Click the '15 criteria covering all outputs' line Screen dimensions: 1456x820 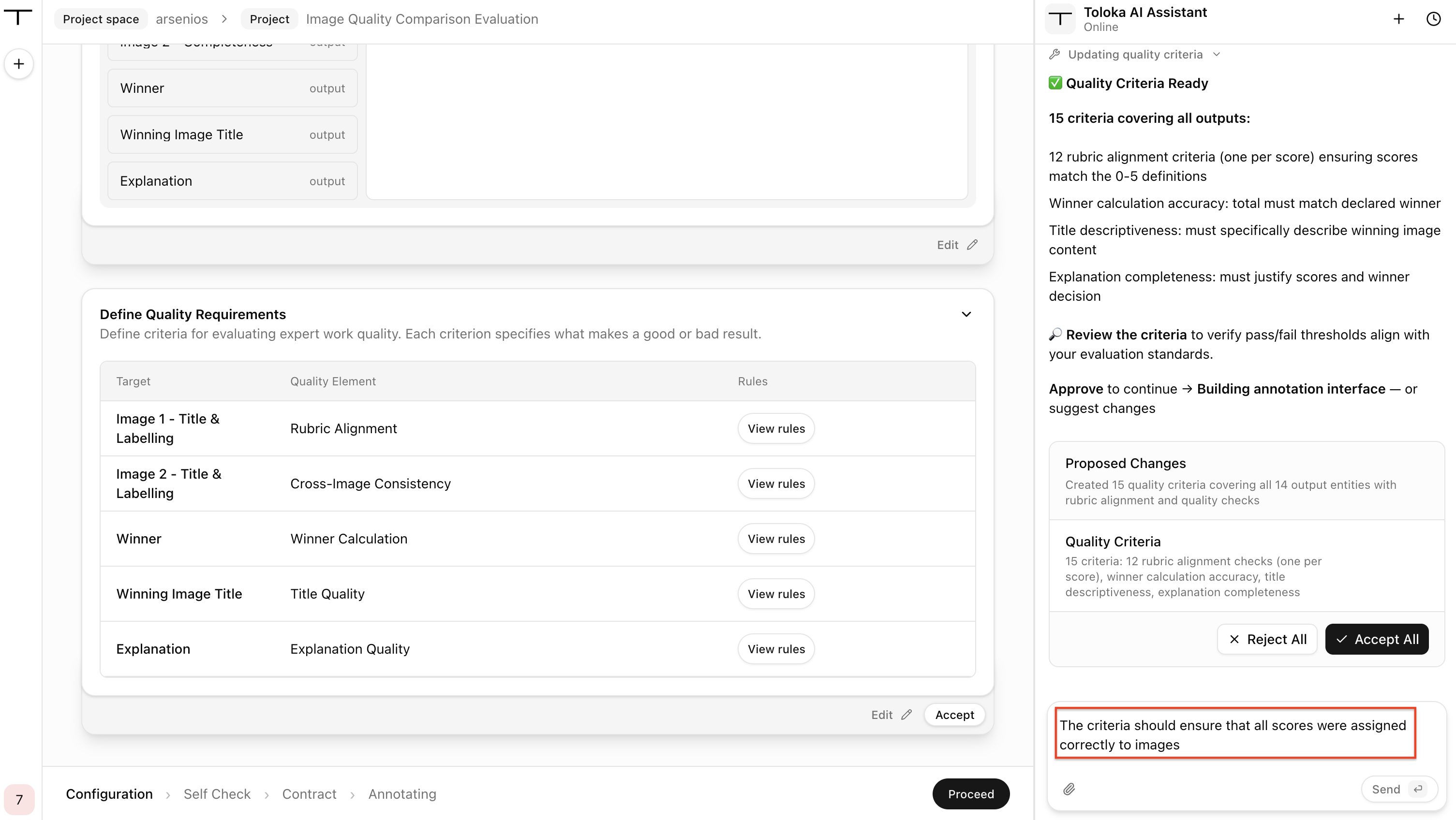[x=1149, y=118]
